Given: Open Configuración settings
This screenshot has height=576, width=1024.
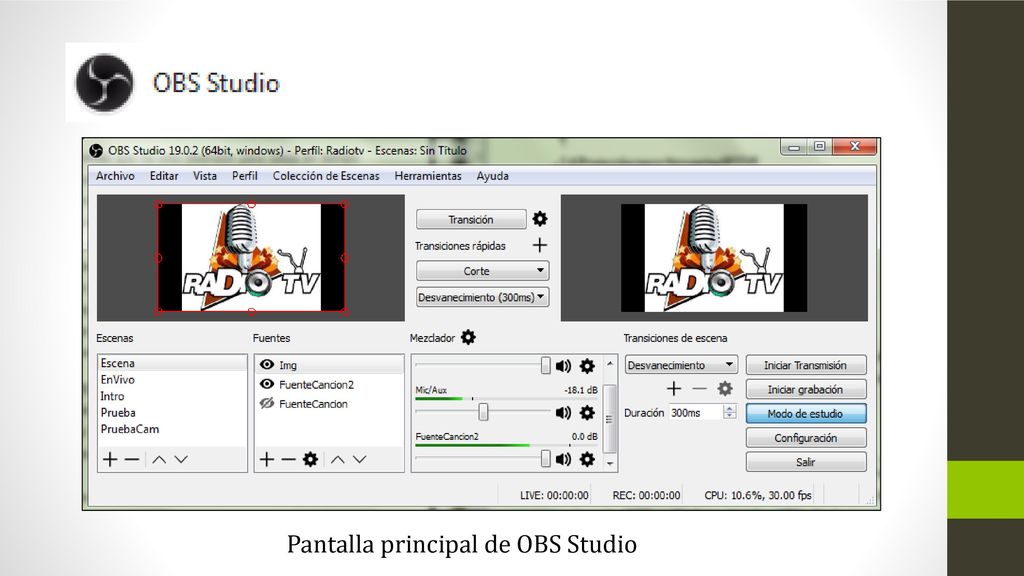Looking at the screenshot, I should point(806,438).
